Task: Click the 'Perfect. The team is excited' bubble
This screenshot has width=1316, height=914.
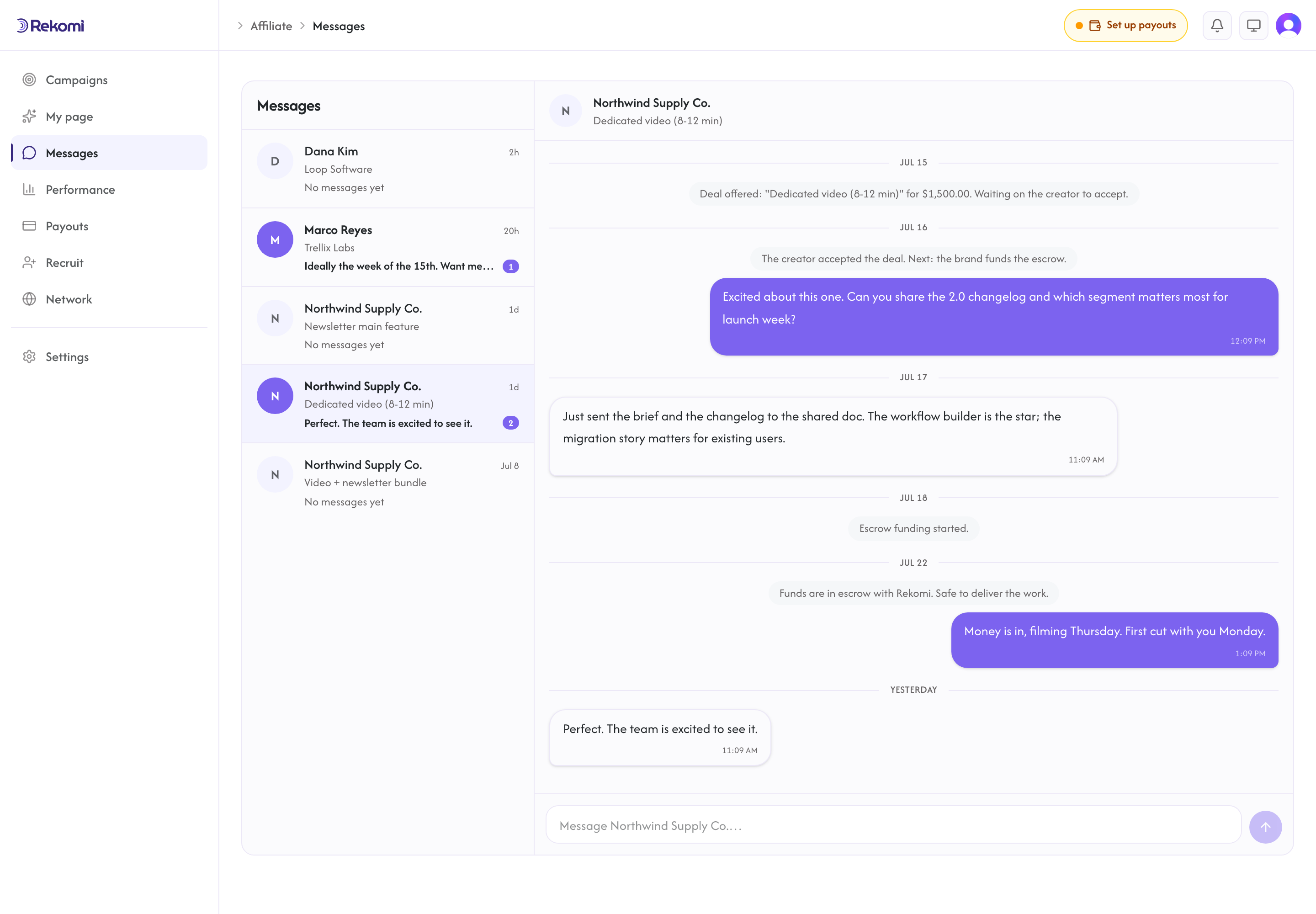Action: (x=660, y=738)
